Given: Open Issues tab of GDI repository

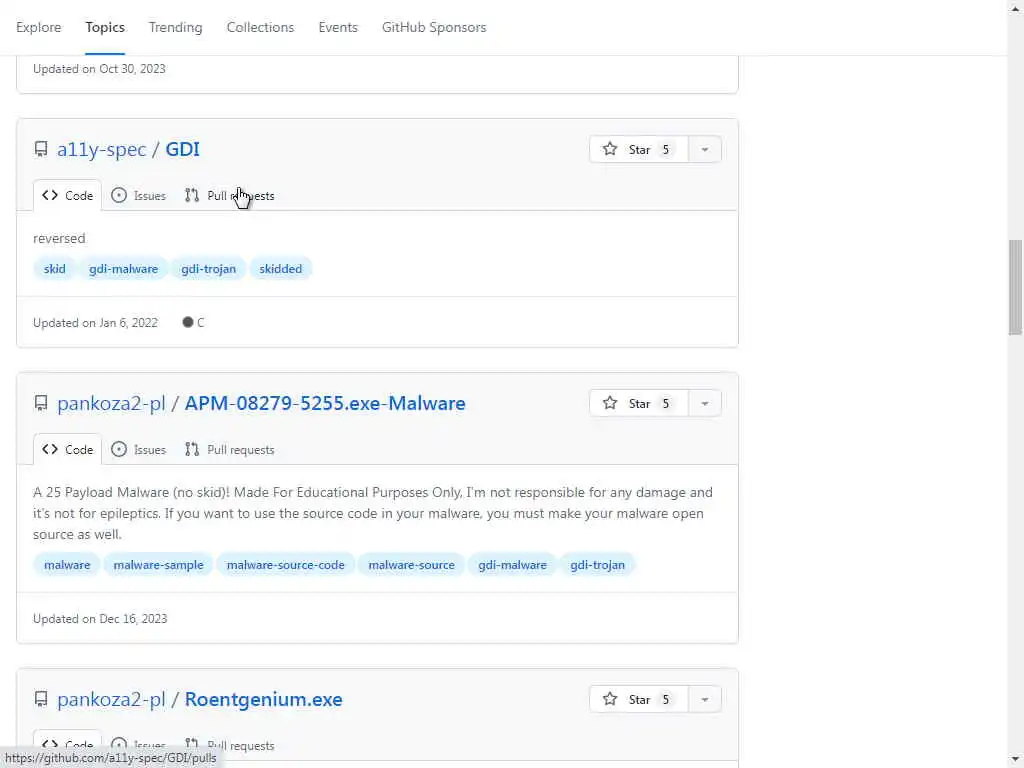Looking at the screenshot, I should [x=138, y=195].
